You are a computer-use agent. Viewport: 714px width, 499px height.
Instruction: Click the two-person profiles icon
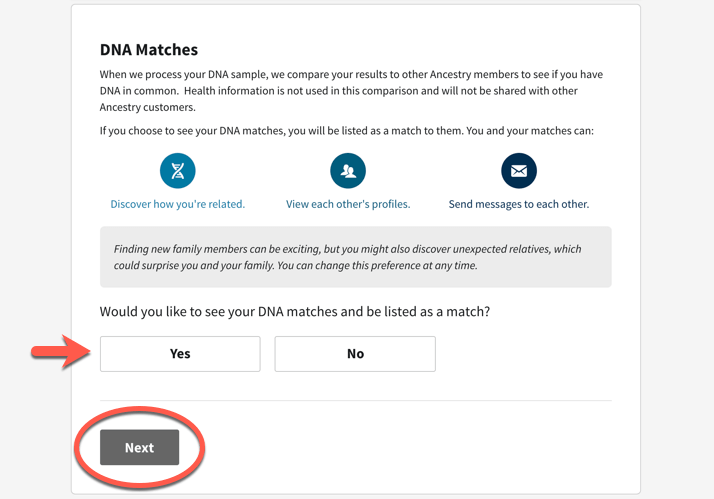[348, 171]
